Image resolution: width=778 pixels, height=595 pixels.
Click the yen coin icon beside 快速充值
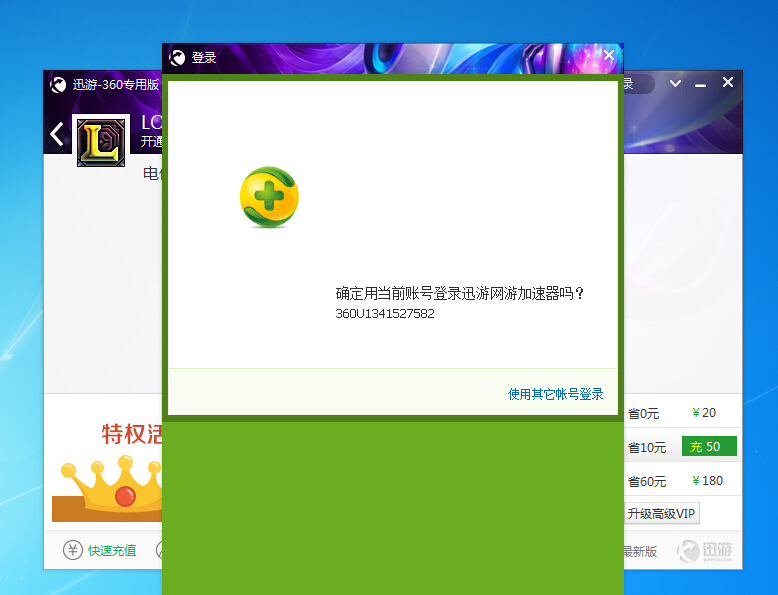pos(72,550)
